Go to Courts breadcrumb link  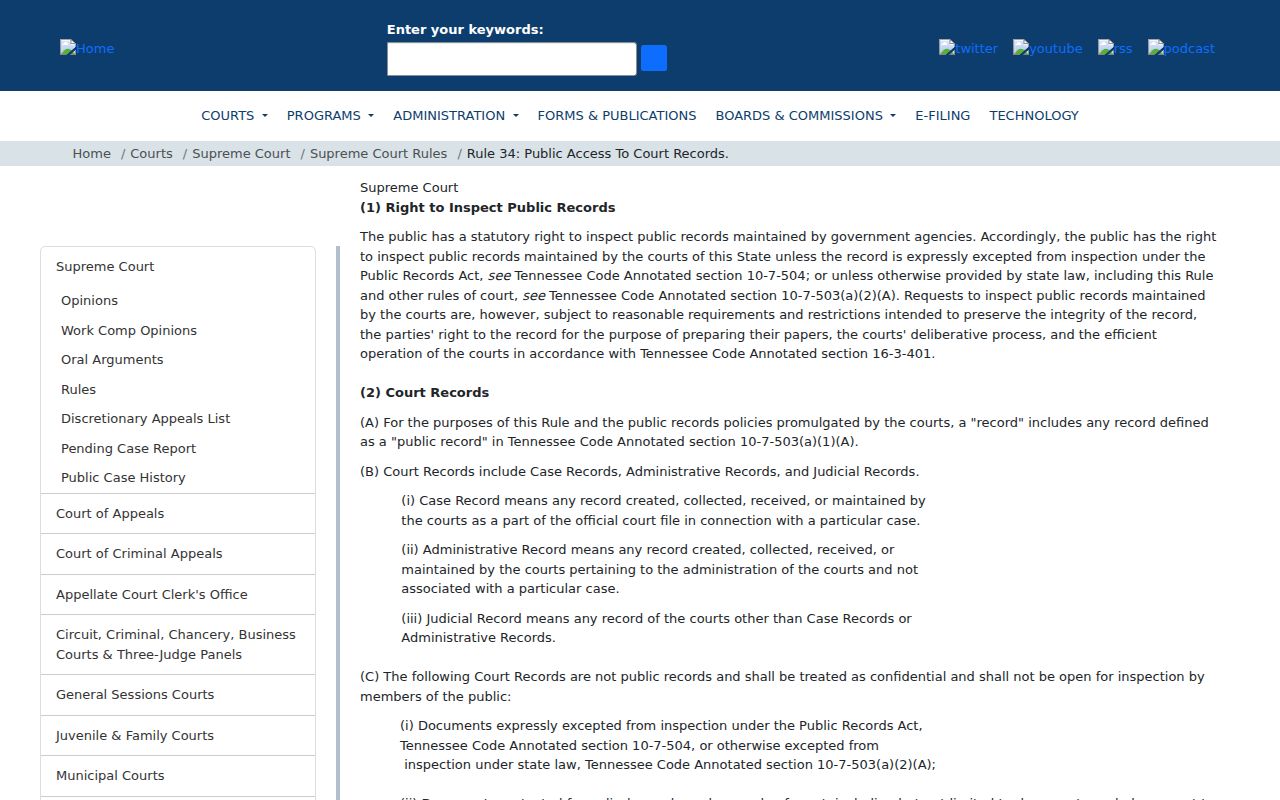coord(151,153)
